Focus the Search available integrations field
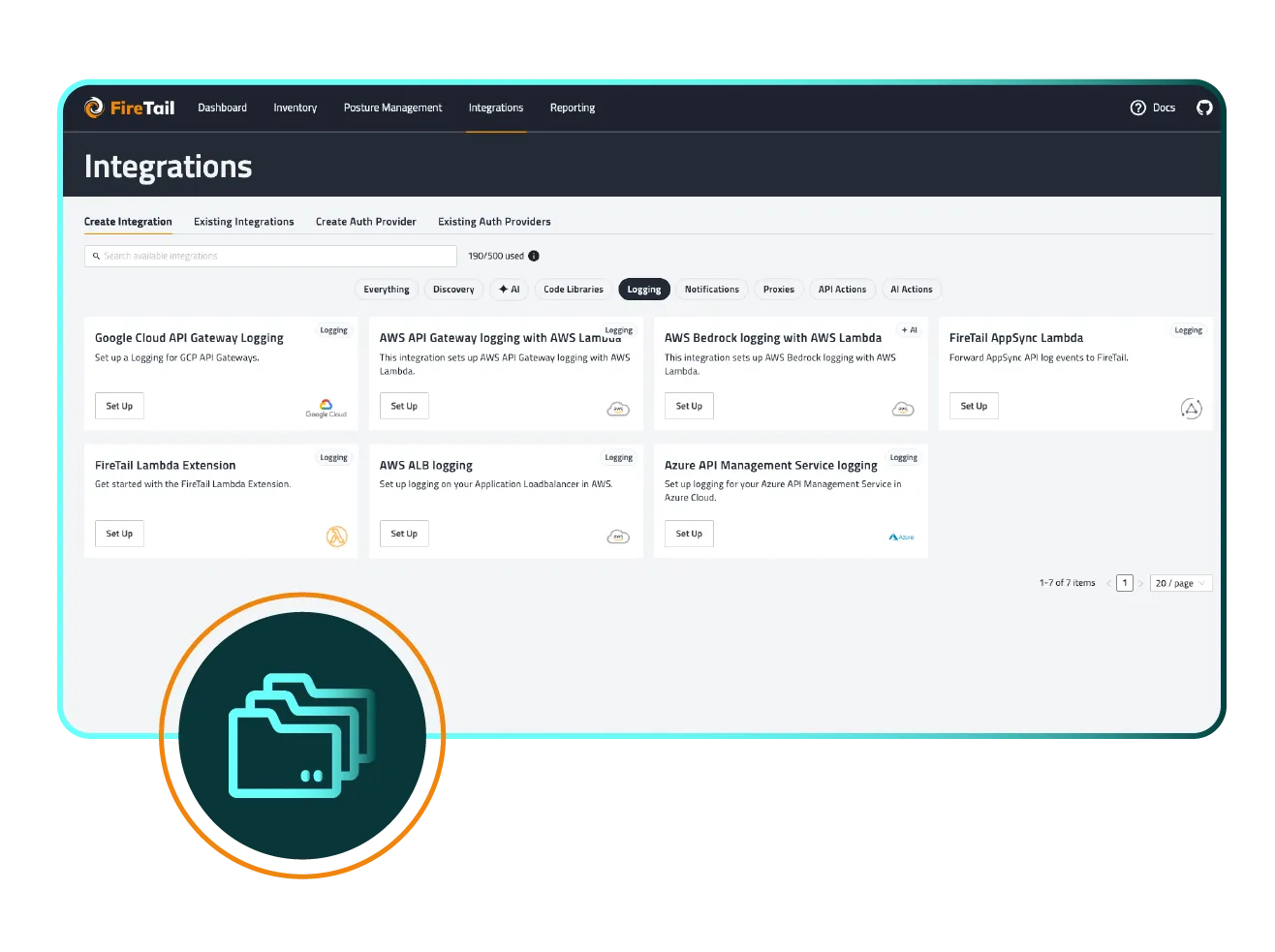 [270, 256]
